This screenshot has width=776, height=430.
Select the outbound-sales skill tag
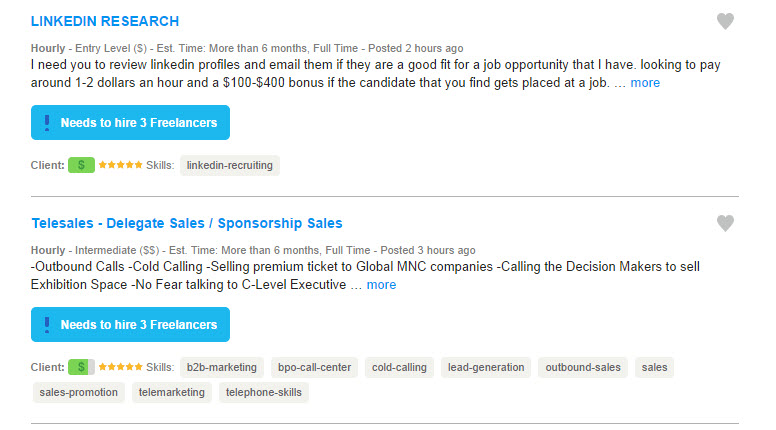tap(583, 367)
